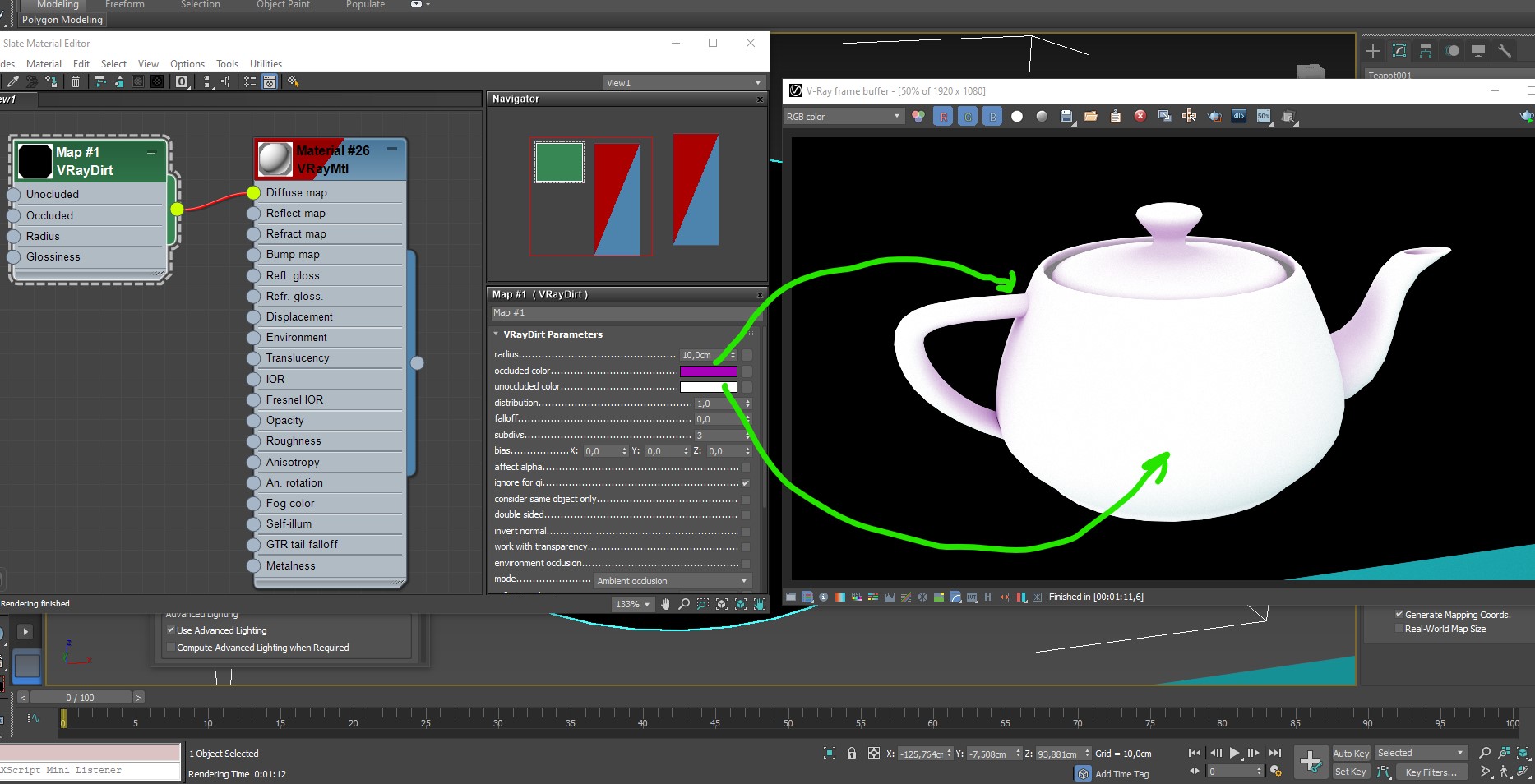
Task: Toggle the red channel in frame buffer
Action: click(x=943, y=117)
